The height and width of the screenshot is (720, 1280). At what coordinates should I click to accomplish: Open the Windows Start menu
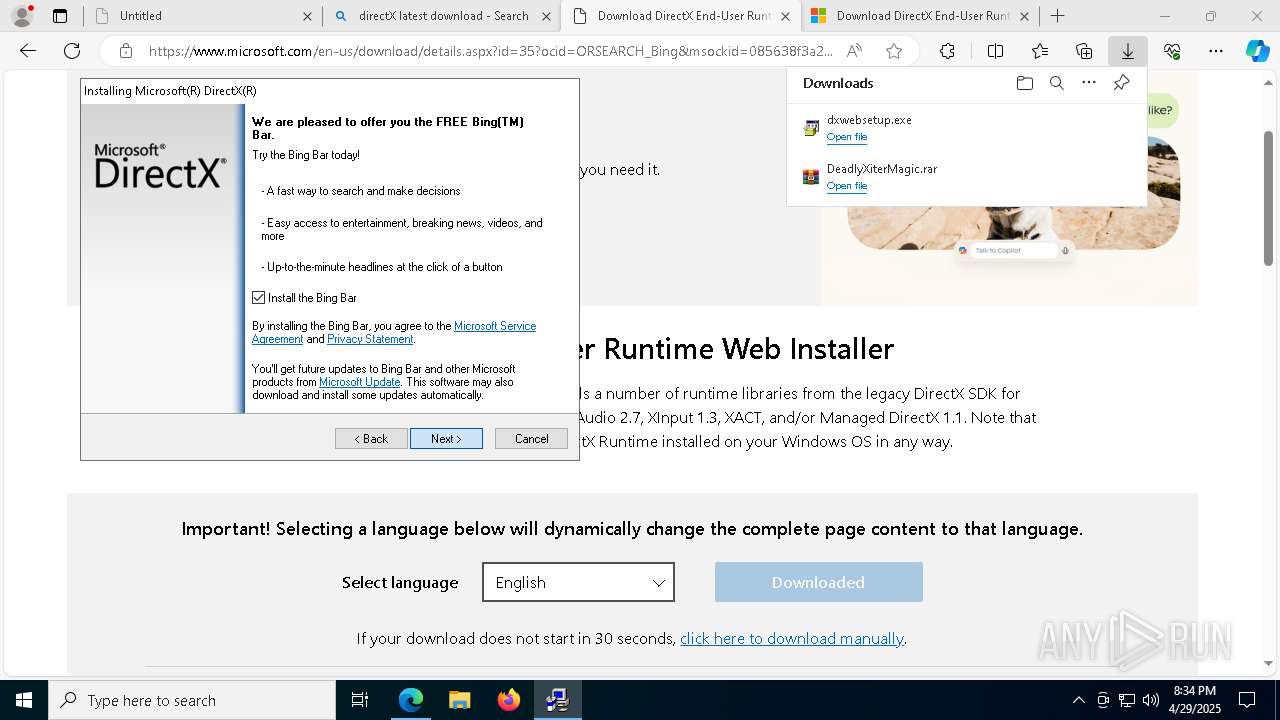pyautogui.click(x=24, y=700)
